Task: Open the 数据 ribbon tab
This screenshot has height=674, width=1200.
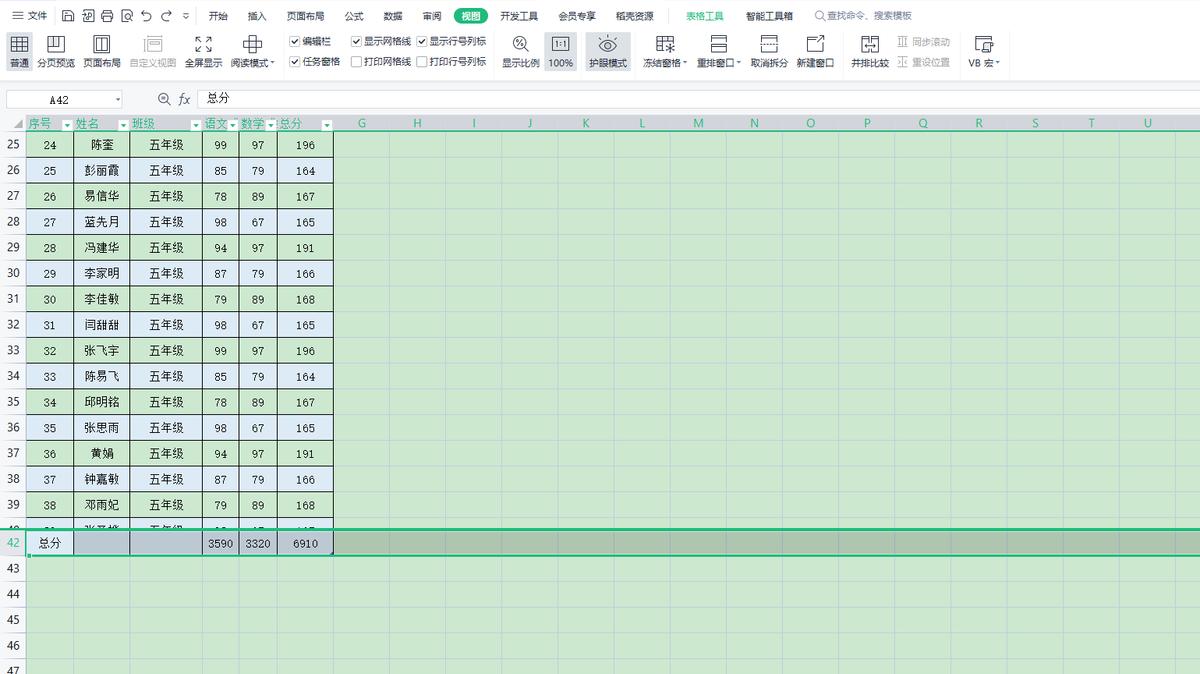Action: pyautogui.click(x=392, y=15)
